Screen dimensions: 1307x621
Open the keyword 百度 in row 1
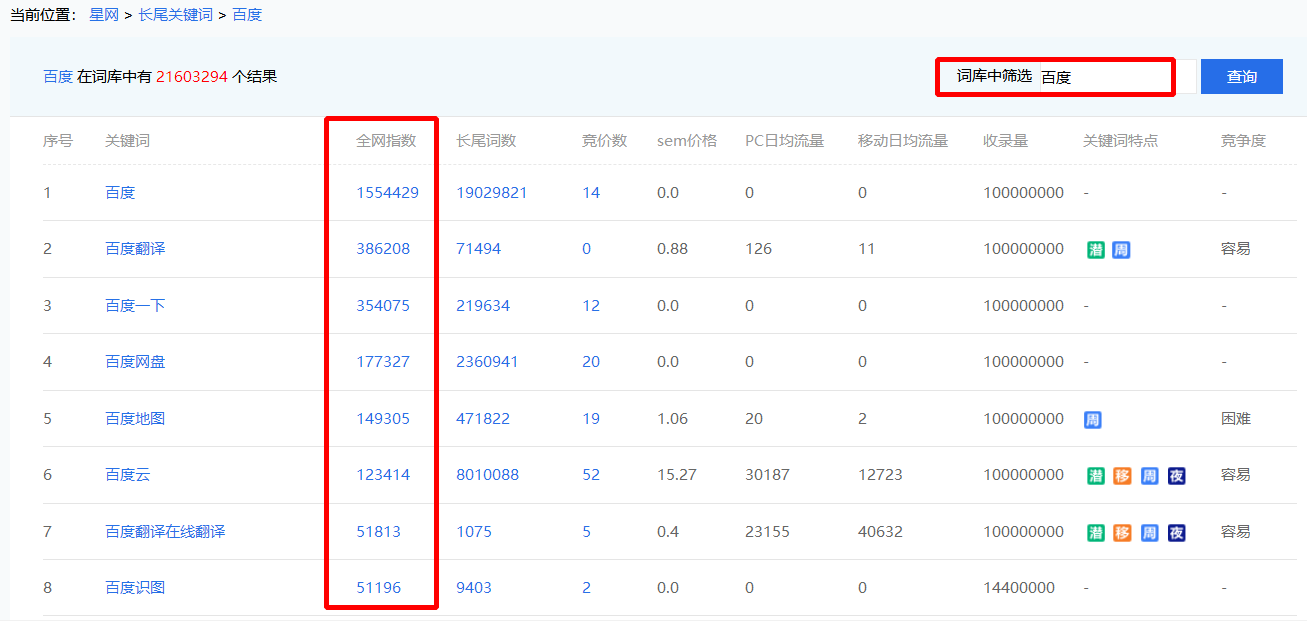click(x=120, y=193)
